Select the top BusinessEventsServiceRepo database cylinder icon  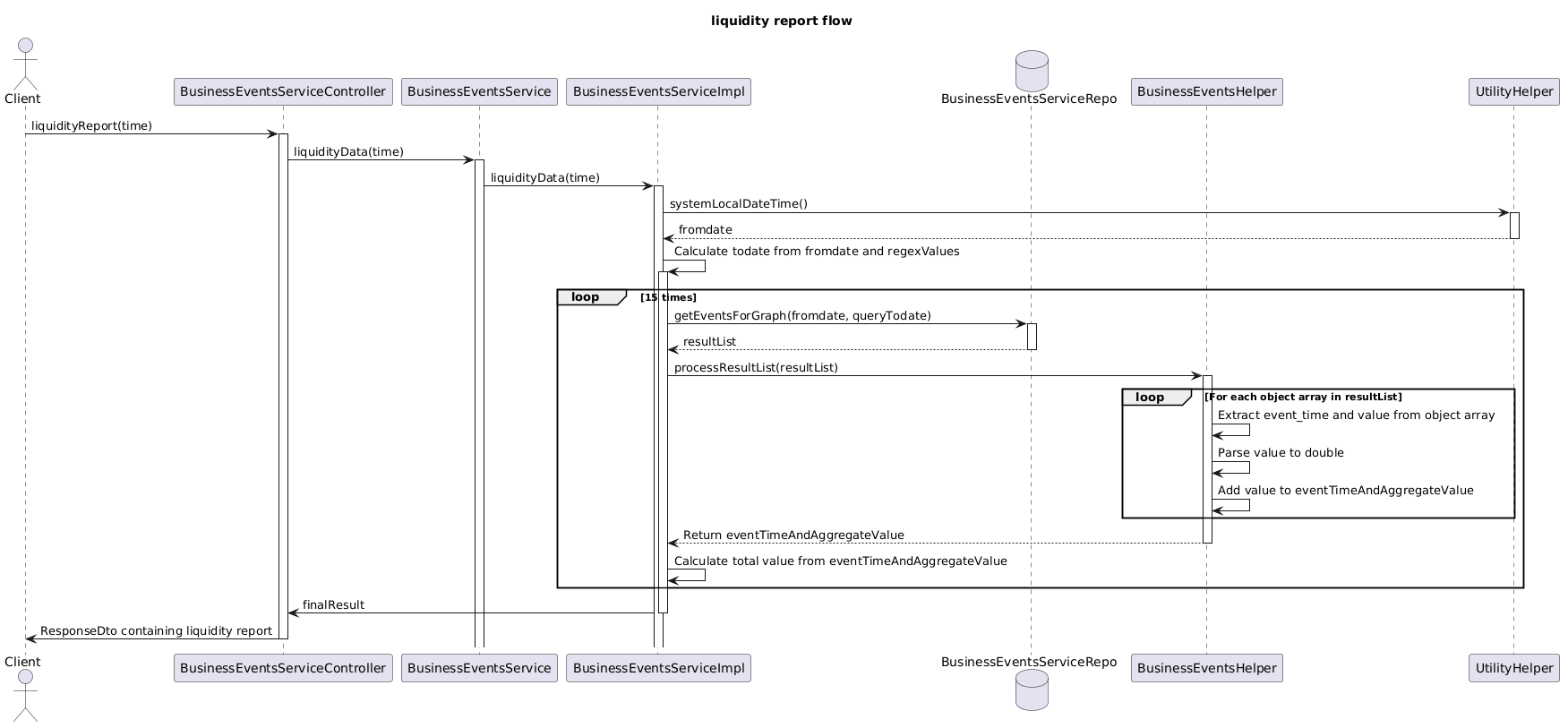click(1032, 70)
